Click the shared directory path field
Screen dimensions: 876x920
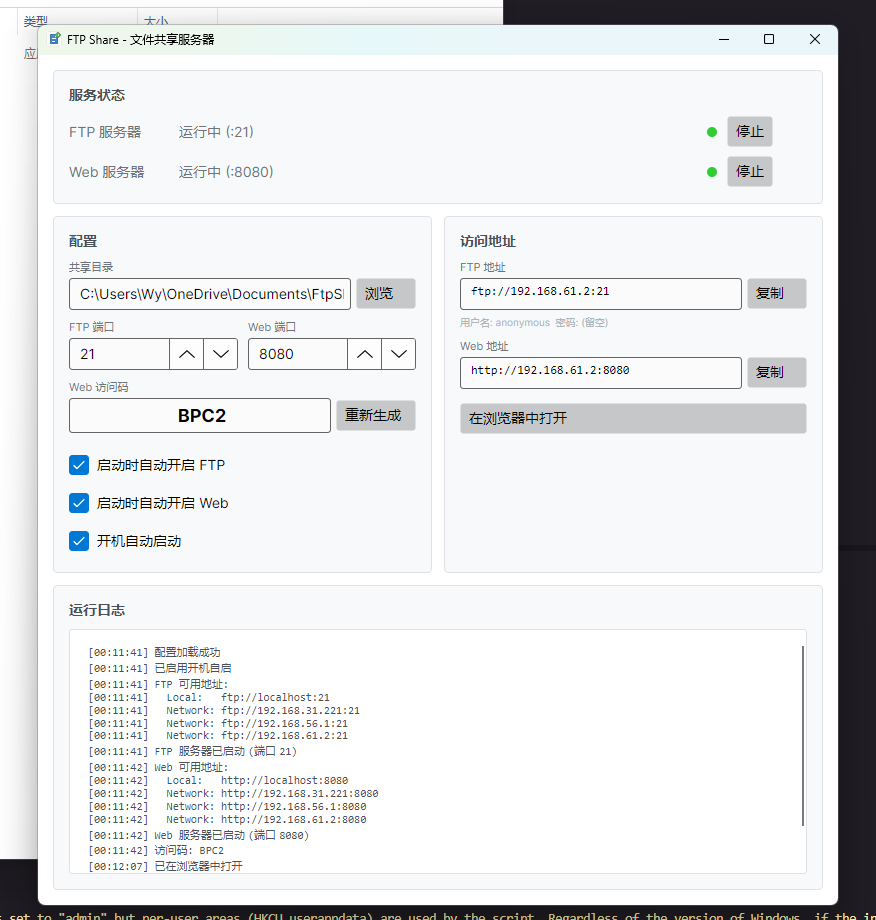(x=210, y=294)
